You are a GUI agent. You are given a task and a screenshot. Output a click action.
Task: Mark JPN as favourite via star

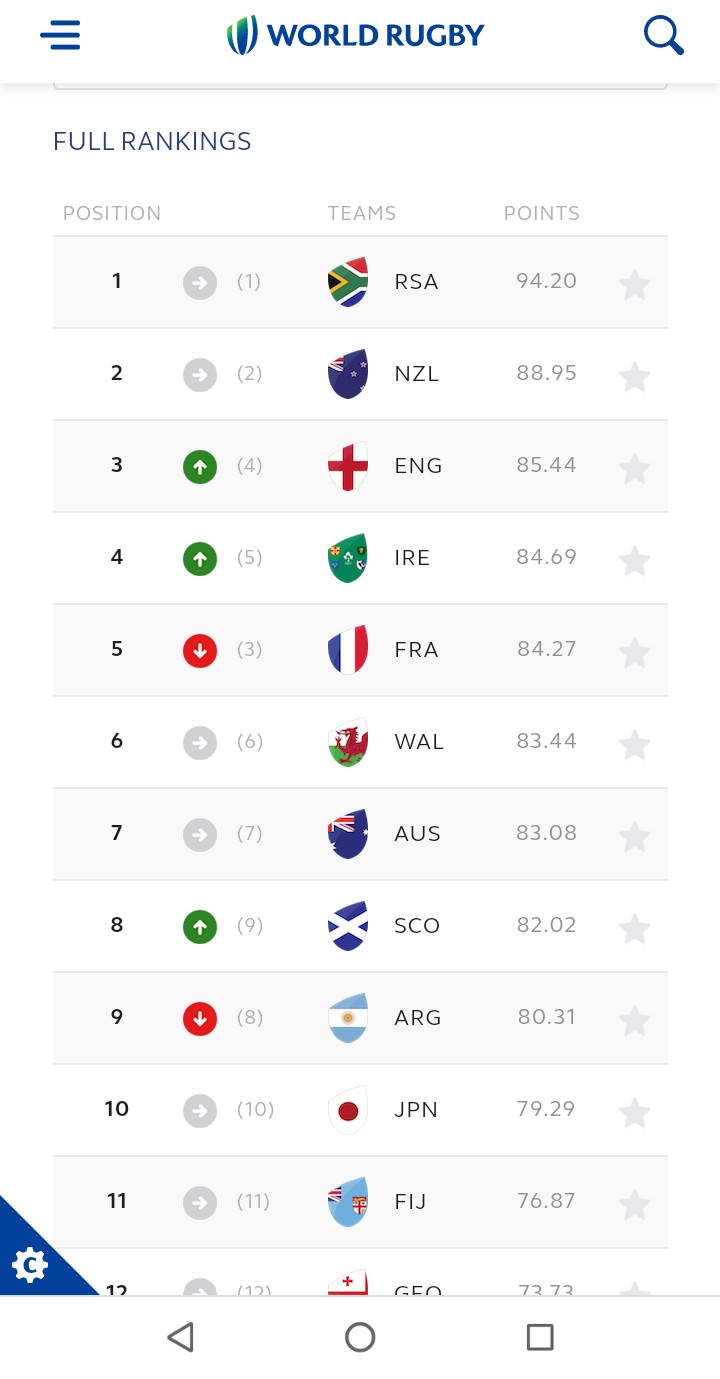tap(634, 1112)
